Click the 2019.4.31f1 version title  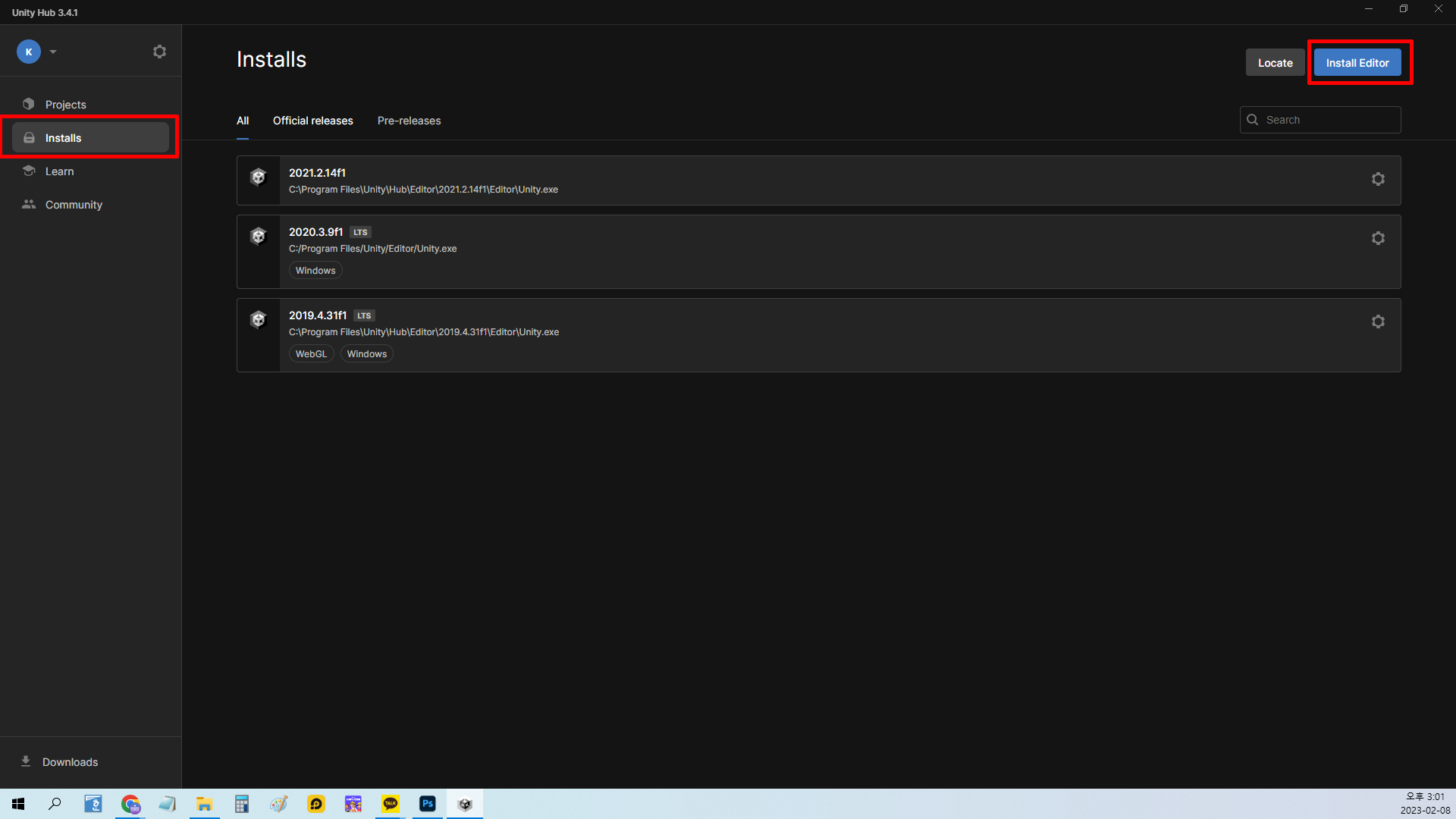click(x=318, y=315)
